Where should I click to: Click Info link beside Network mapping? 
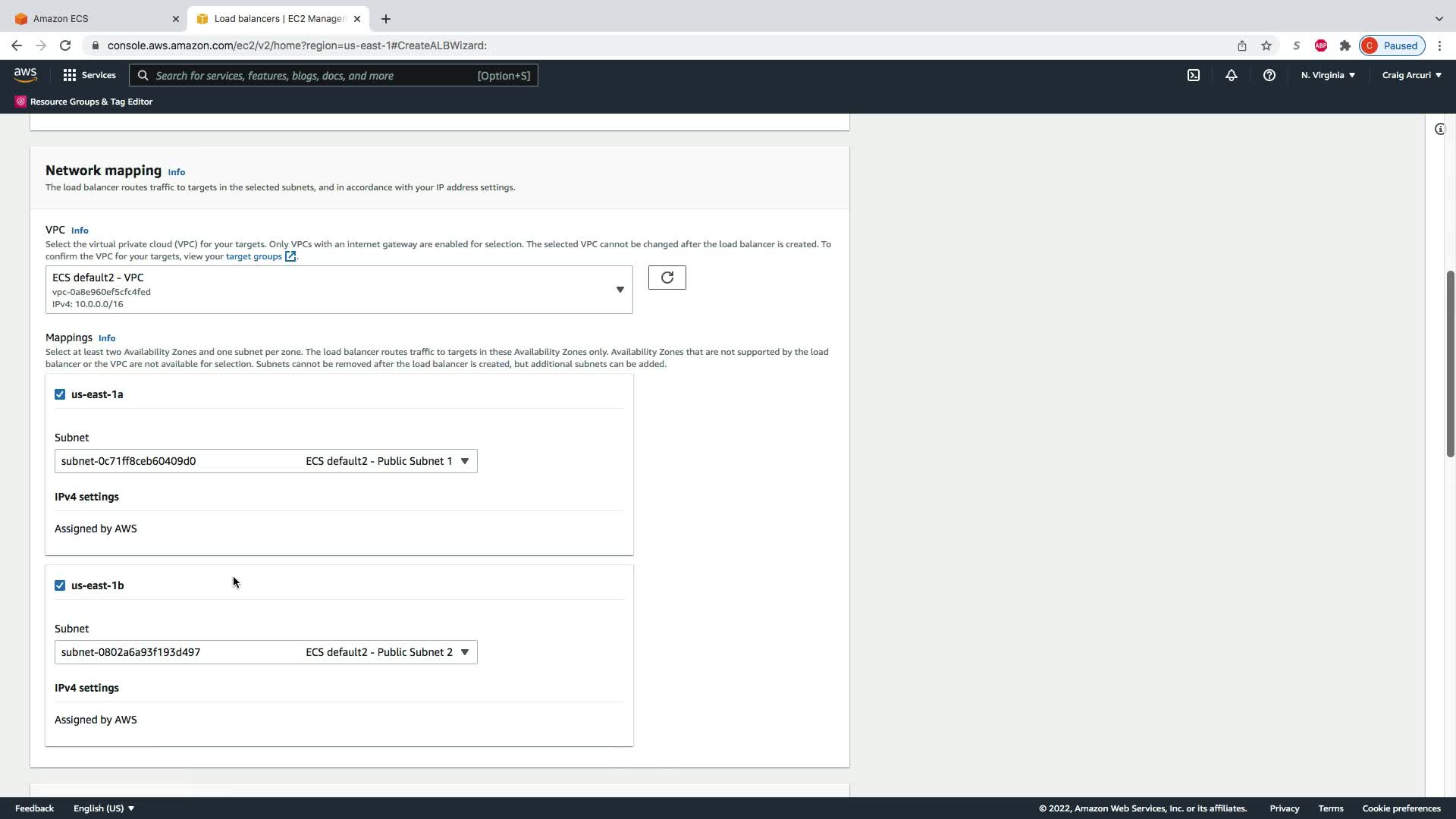tap(176, 172)
